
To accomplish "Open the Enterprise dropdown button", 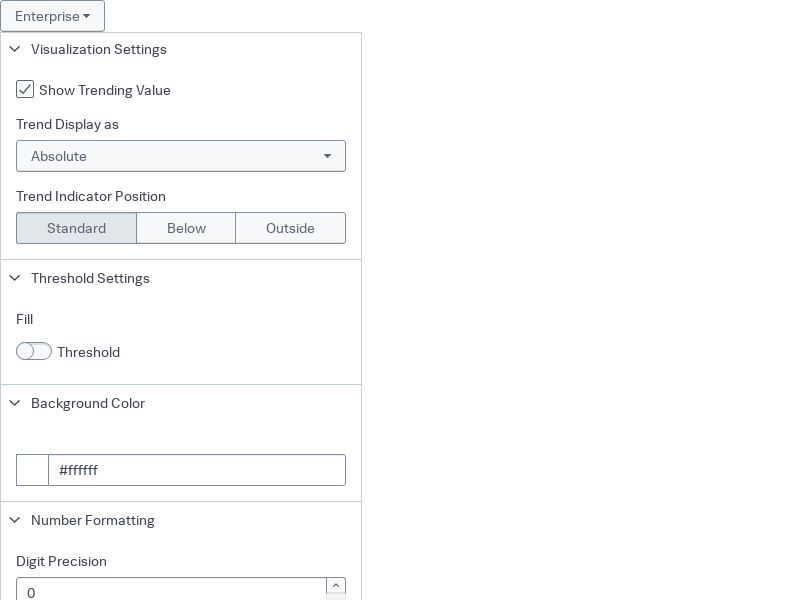I will coord(53,16).
